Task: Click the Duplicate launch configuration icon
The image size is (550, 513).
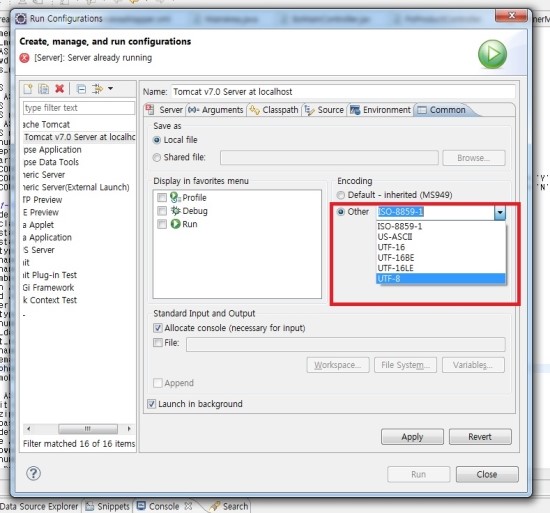Action: pos(43,89)
